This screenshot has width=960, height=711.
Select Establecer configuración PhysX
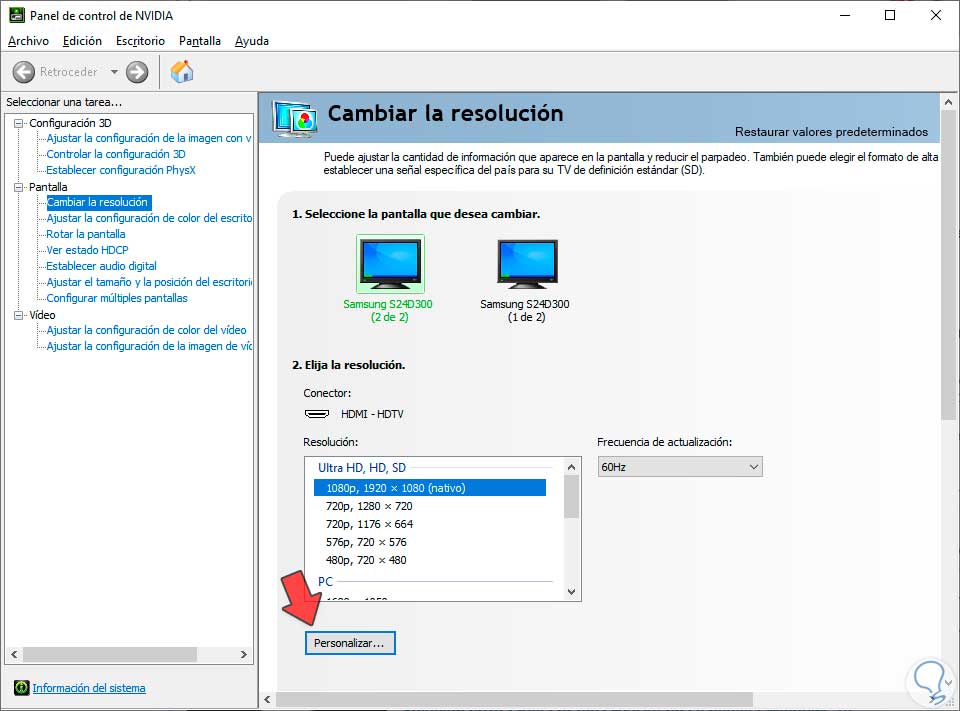tap(121, 170)
